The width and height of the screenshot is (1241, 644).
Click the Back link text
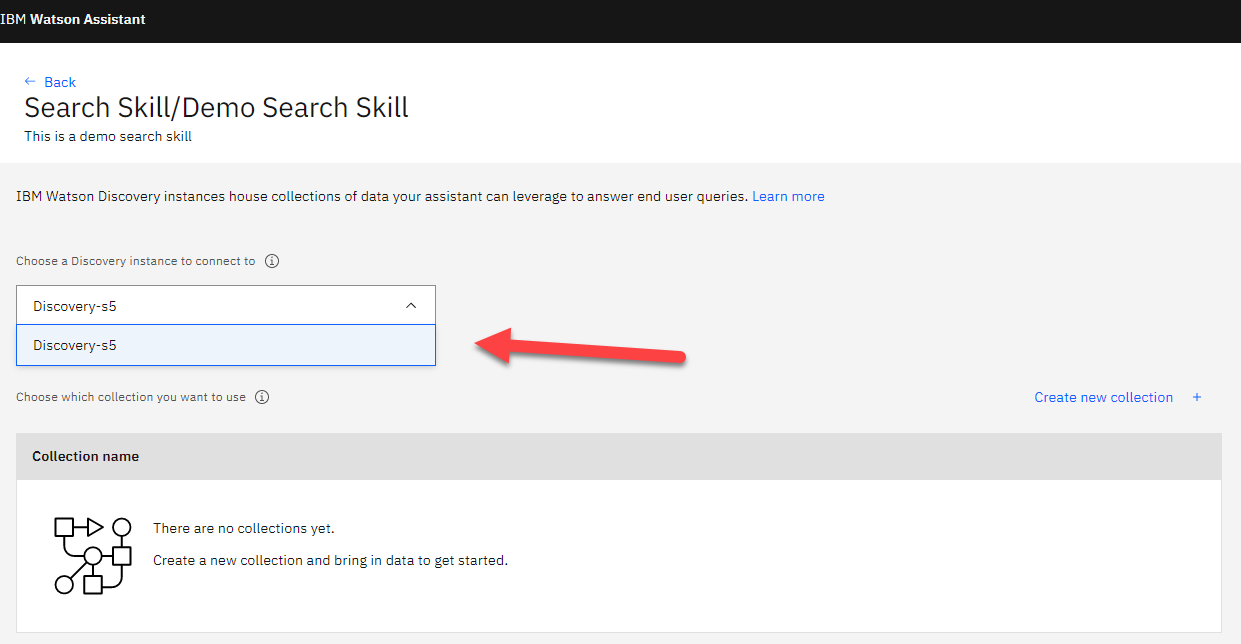point(60,82)
